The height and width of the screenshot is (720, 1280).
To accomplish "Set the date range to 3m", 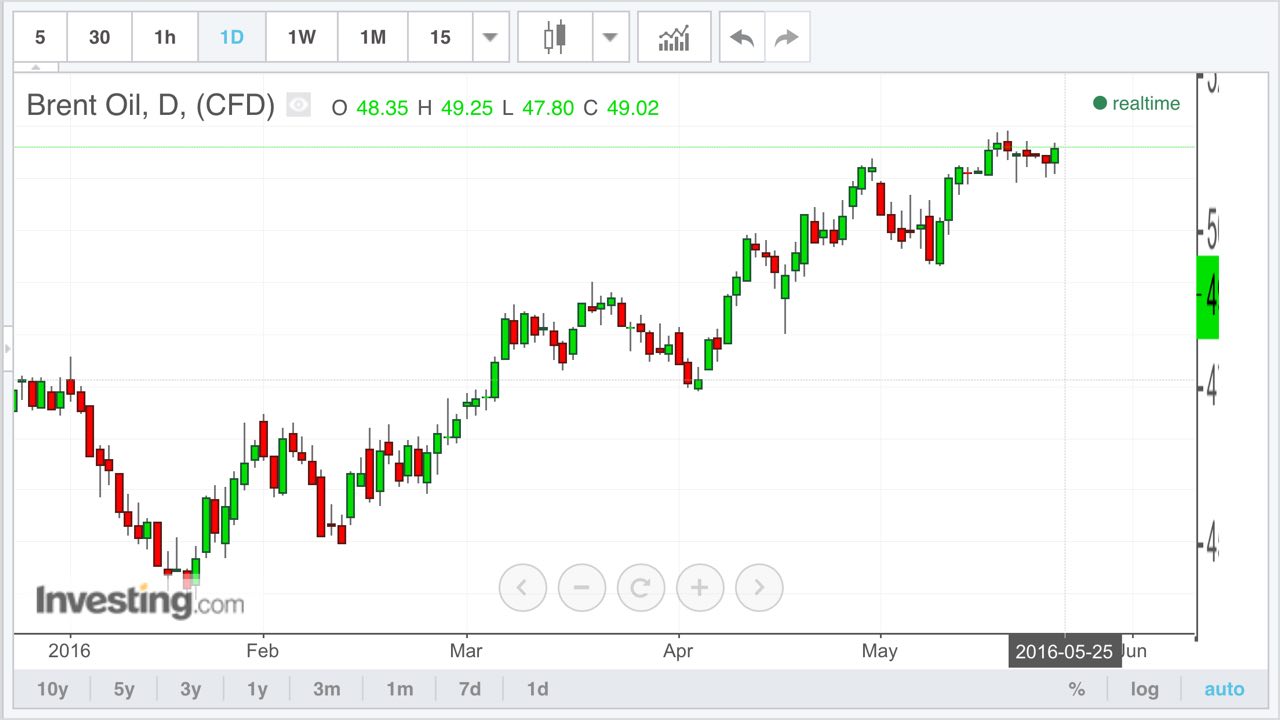I will click(x=326, y=689).
